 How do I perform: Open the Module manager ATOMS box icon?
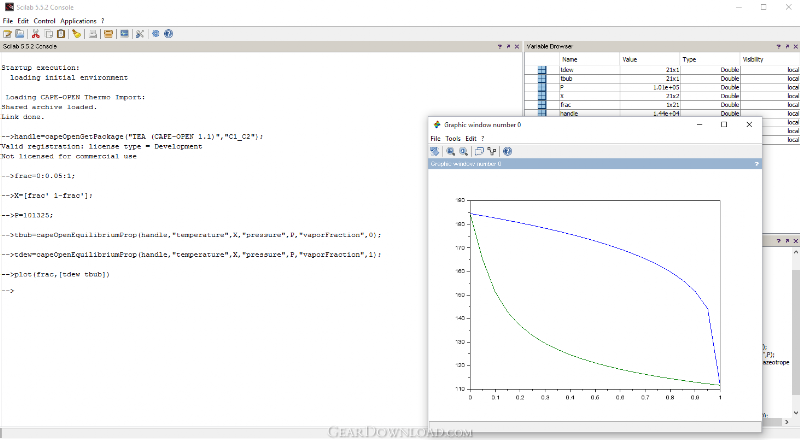click(108, 34)
